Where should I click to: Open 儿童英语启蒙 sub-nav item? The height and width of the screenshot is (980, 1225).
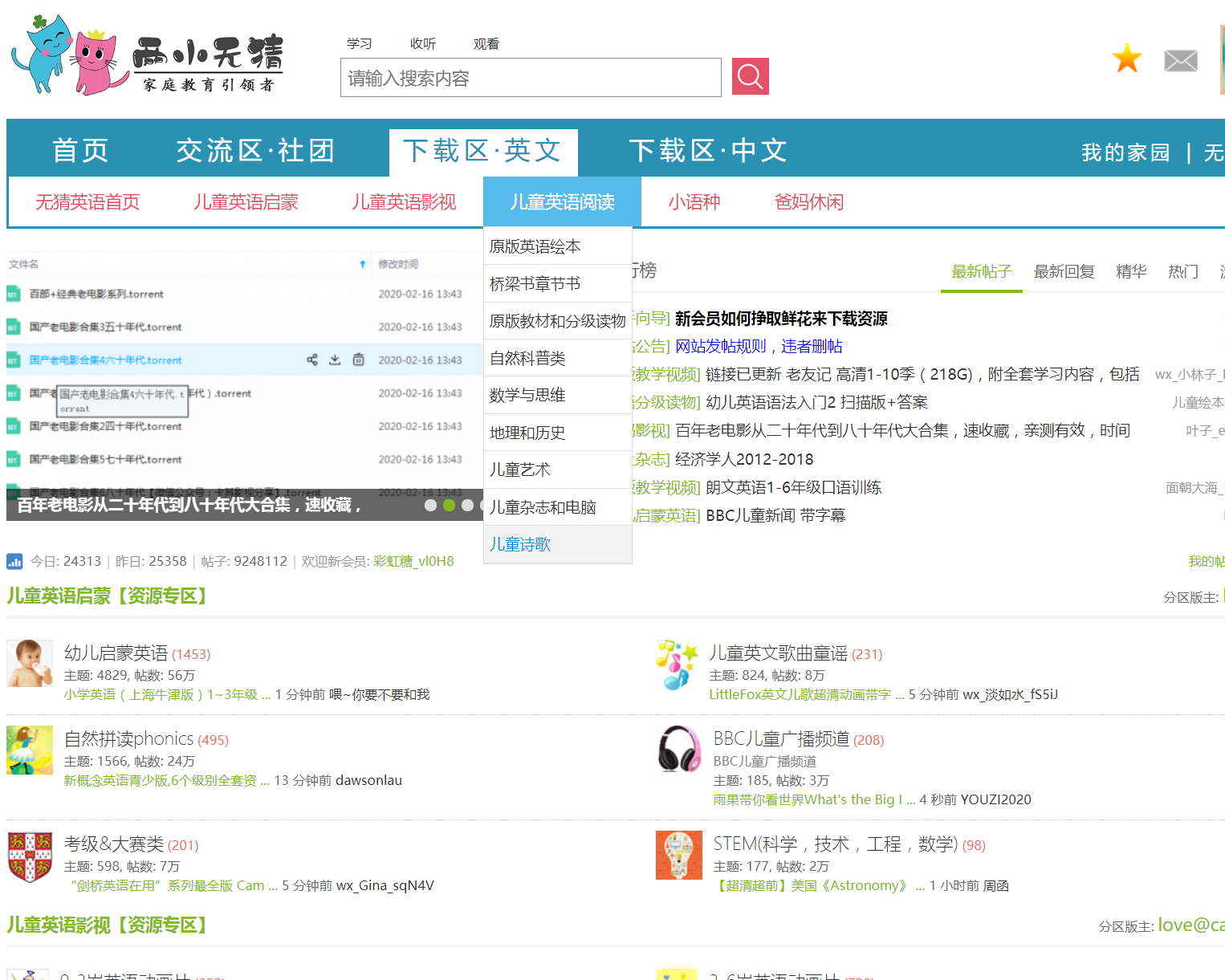[x=246, y=201]
